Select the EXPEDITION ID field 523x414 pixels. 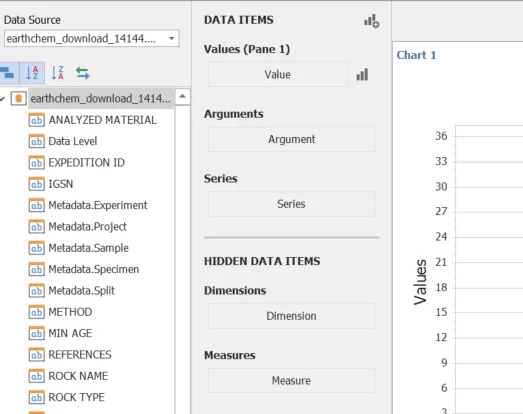[87, 163]
